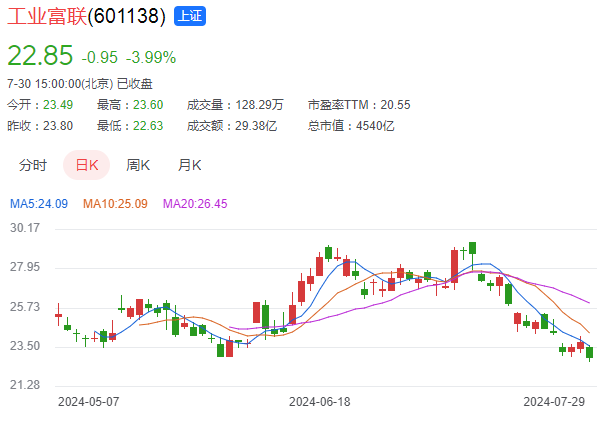Click the 27.95 price axis label
This screenshot has height=427, width=612.
(x=25, y=267)
